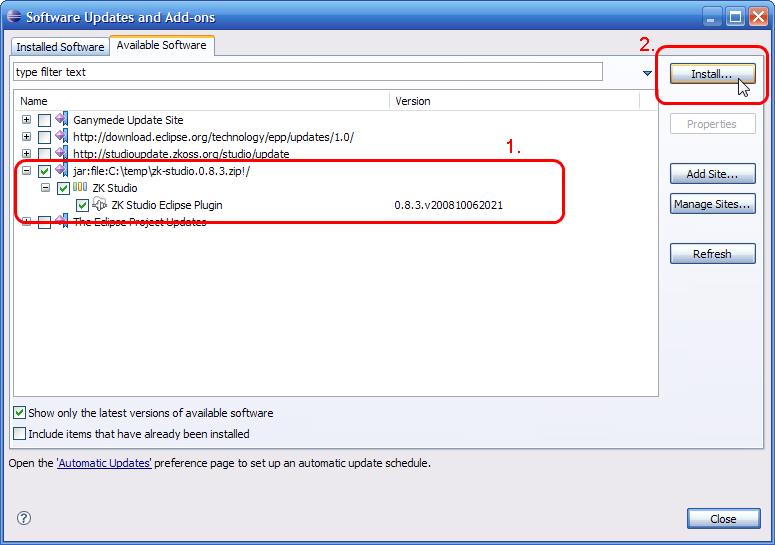Open Manage Sites... dialog
Screen dimensions: 775x545
click(712, 204)
